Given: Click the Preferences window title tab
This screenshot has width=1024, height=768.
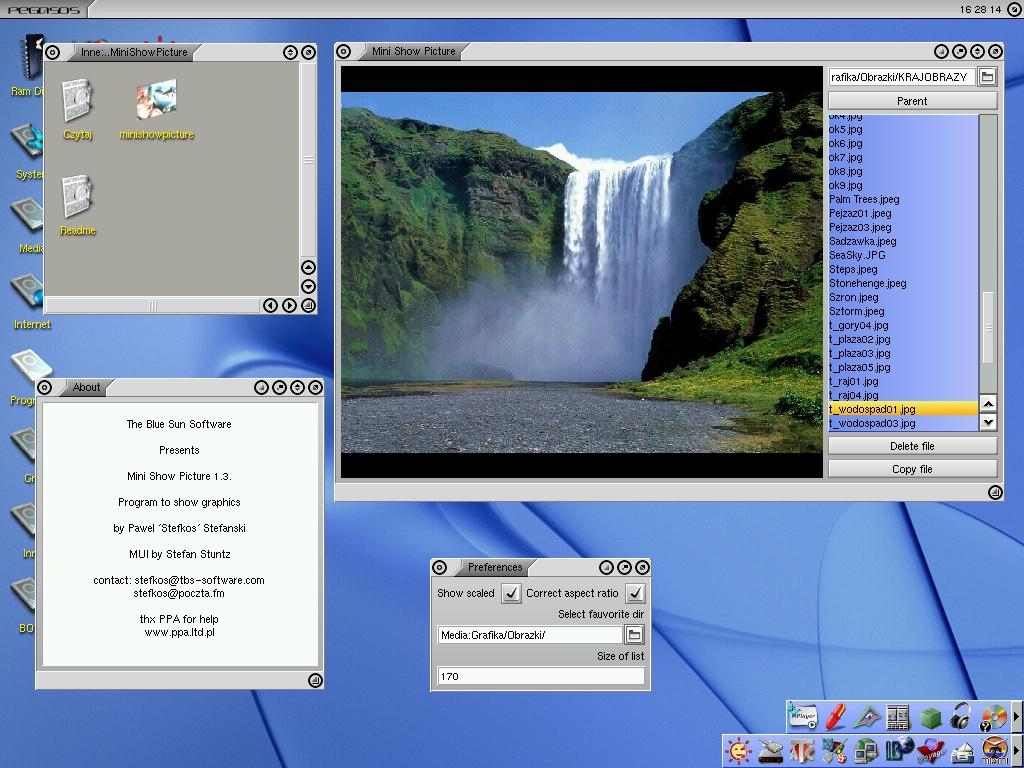Looking at the screenshot, I should [494, 567].
